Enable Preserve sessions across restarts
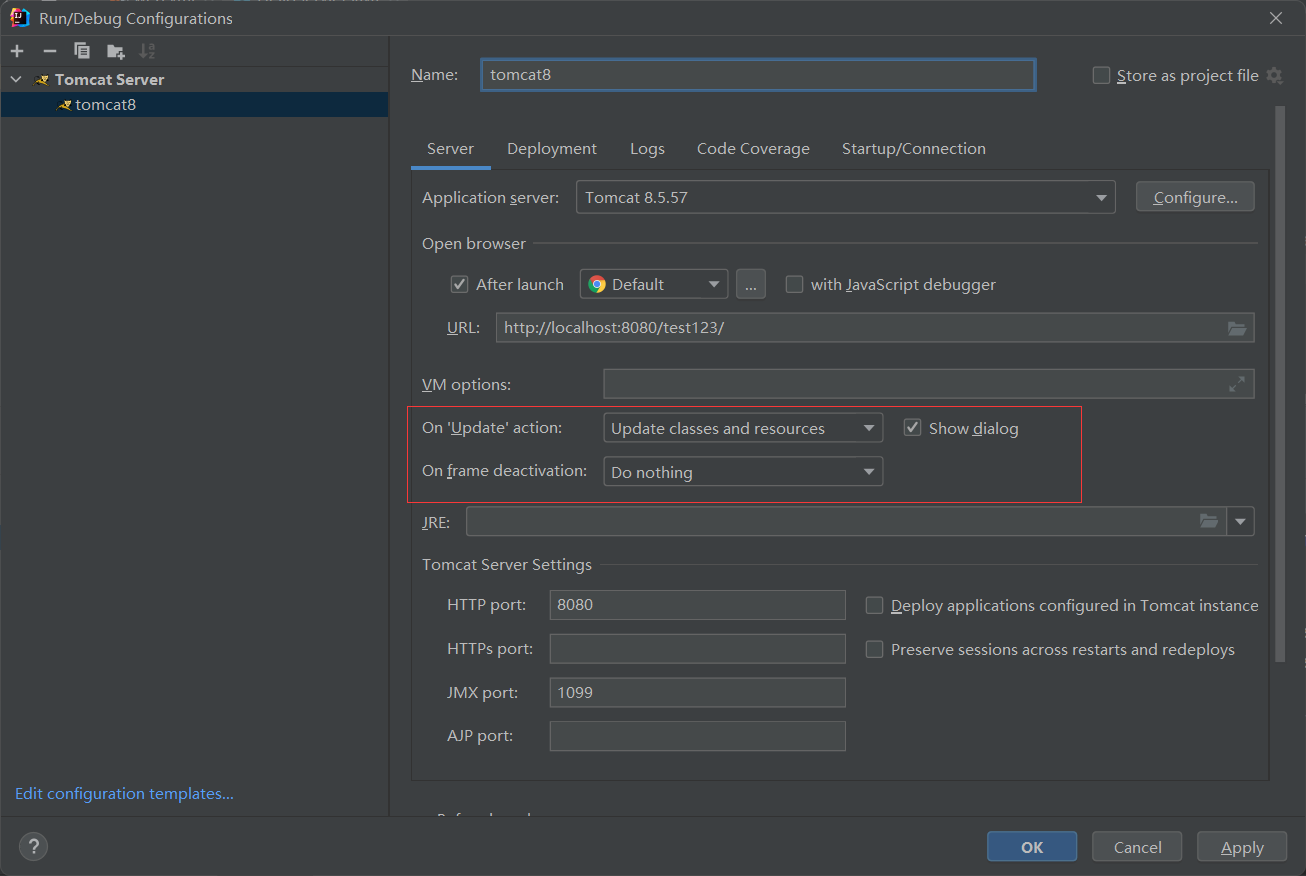Viewport: 1306px width, 876px height. tap(874, 649)
